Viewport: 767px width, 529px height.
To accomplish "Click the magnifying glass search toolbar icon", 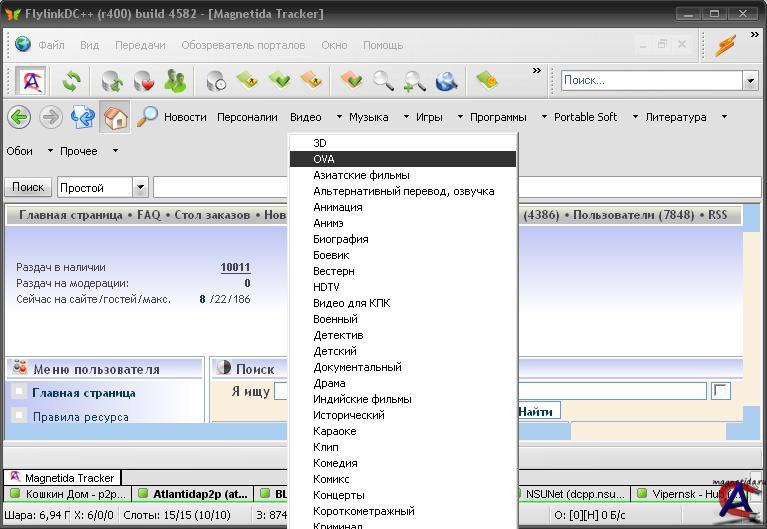I will point(383,81).
